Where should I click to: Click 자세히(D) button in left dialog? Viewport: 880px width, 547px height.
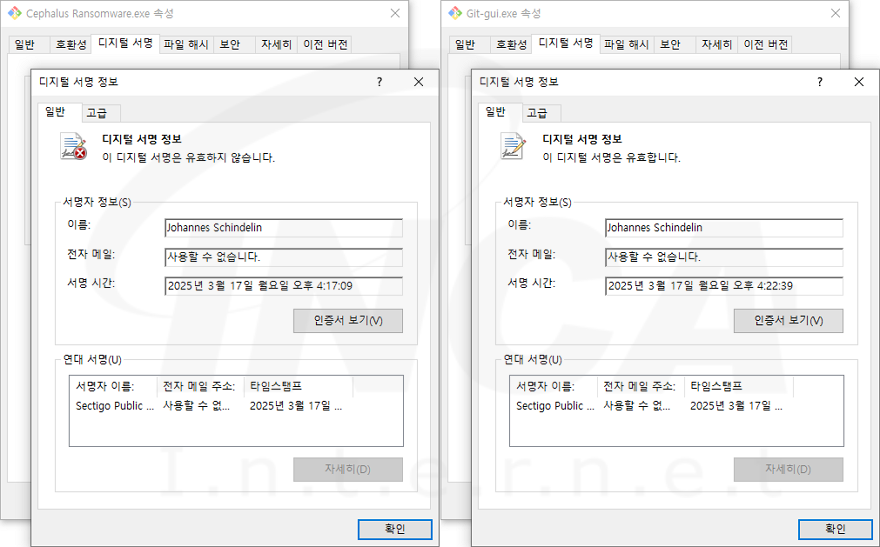click(348, 469)
